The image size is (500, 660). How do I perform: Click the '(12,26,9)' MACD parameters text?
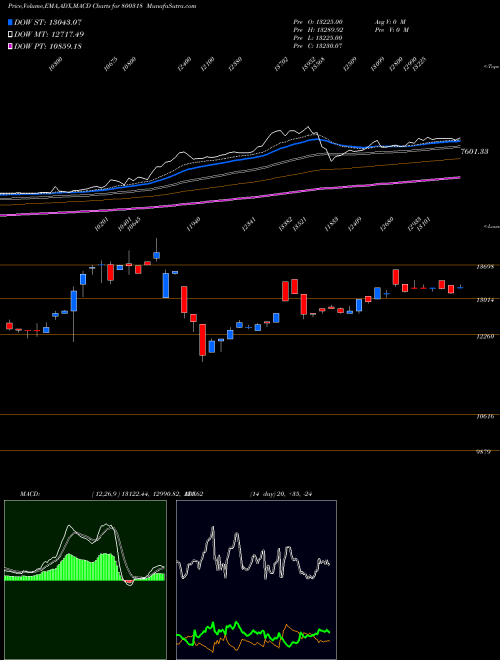tap(106, 494)
